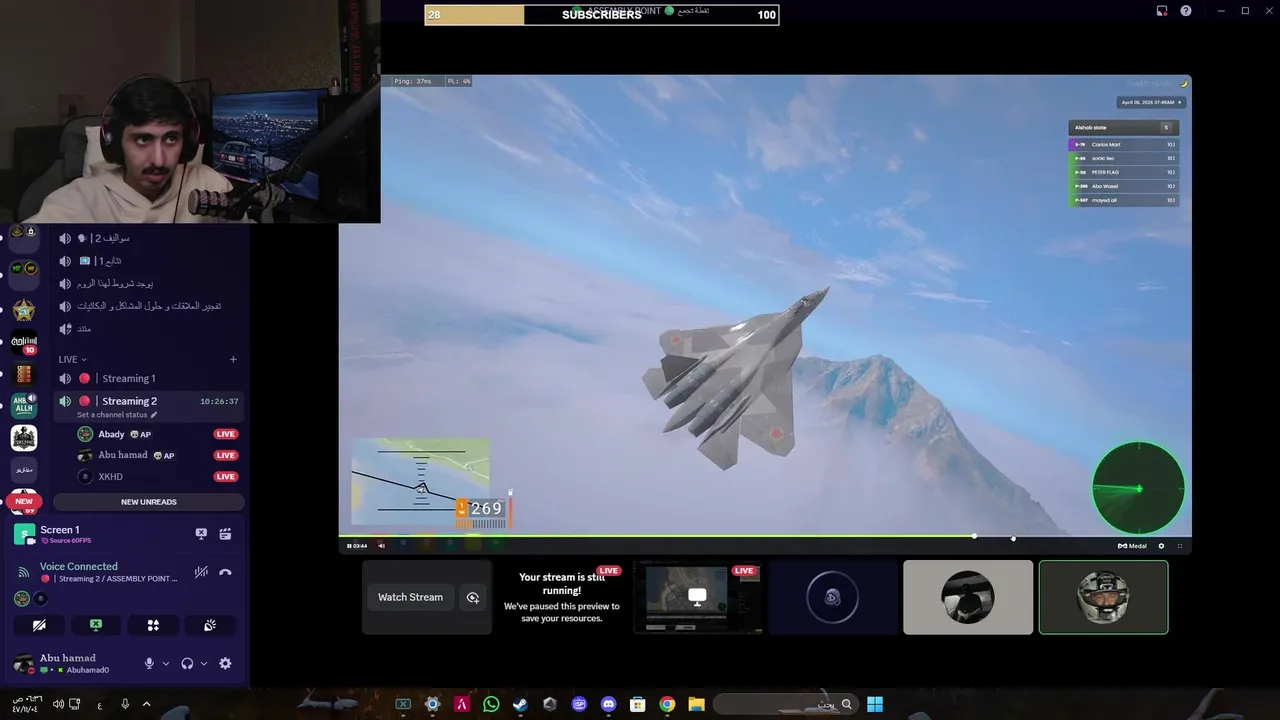Open Google Chrome from taskbar
Image resolution: width=1280 pixels, height=720 pixels.
tap(667, 704)
